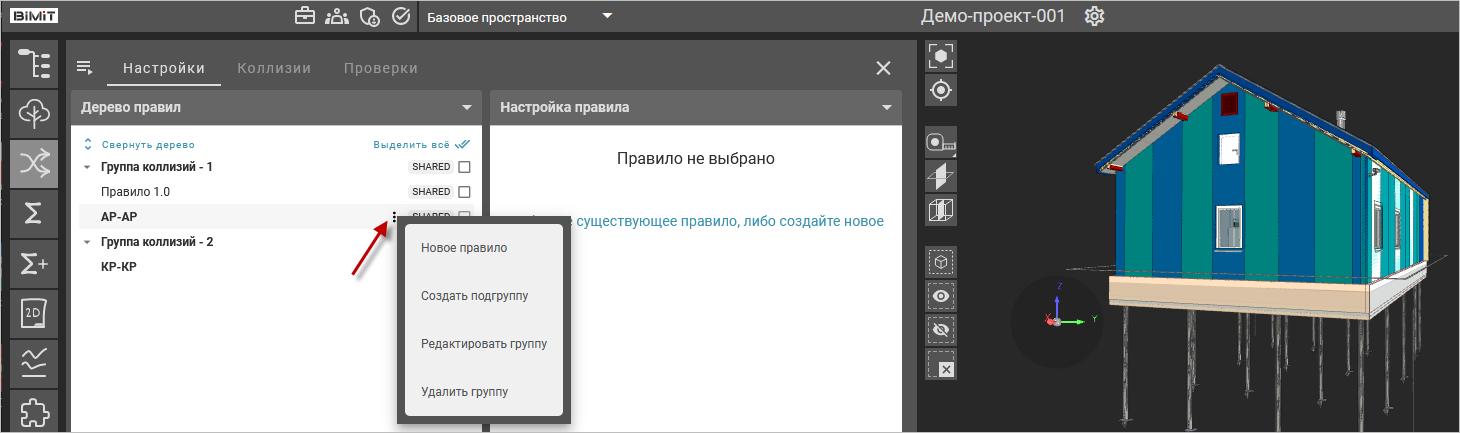
Task: Click the puzzle-piece plugins sidebar icon
Action: point(34,411)
